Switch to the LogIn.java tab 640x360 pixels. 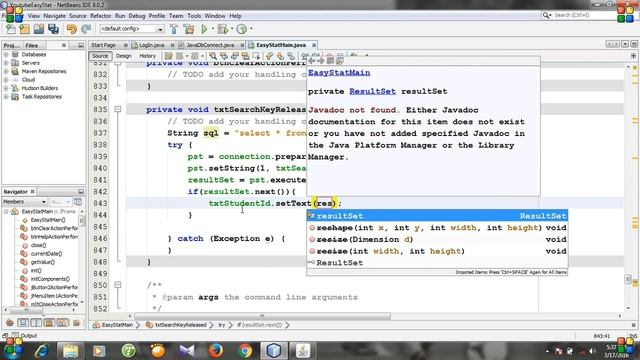[x=152, y=45]
